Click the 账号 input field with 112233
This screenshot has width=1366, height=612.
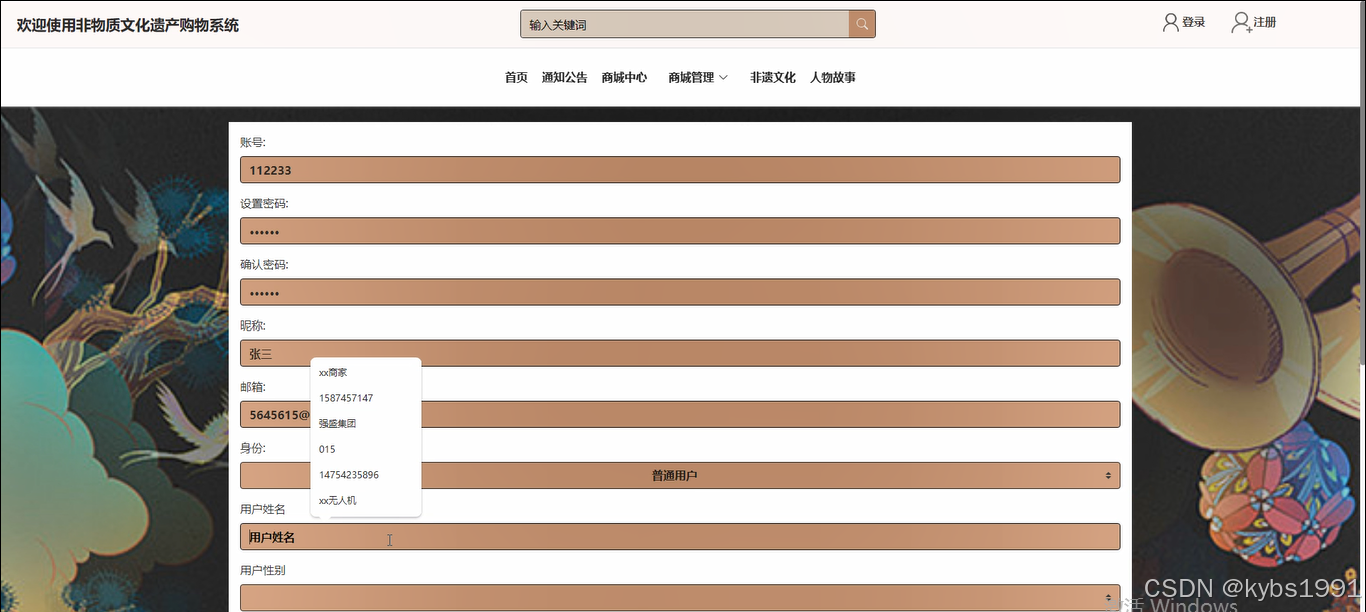[680, 170]
